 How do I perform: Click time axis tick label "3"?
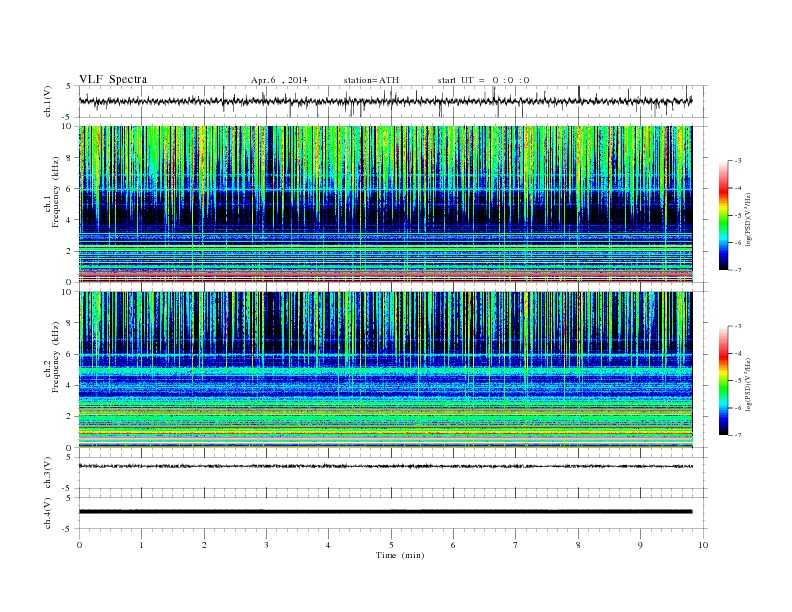pyautogui.click(x=266, y=545)
